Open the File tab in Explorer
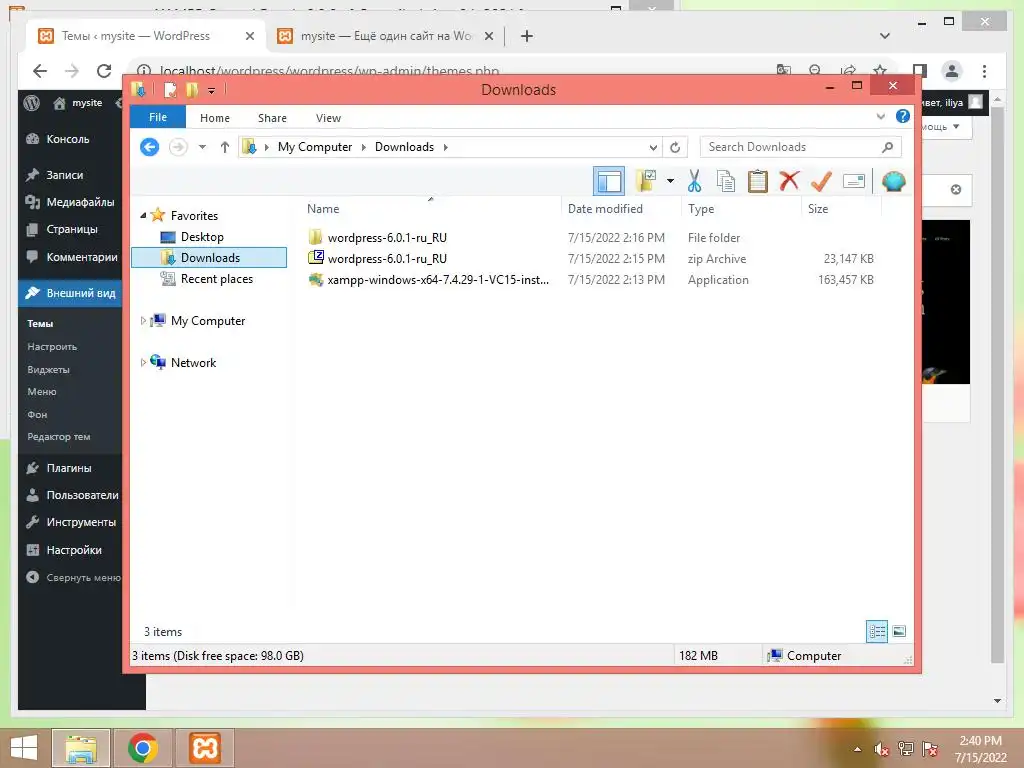The image size is (1024, 768). click(x=158, y=118)
